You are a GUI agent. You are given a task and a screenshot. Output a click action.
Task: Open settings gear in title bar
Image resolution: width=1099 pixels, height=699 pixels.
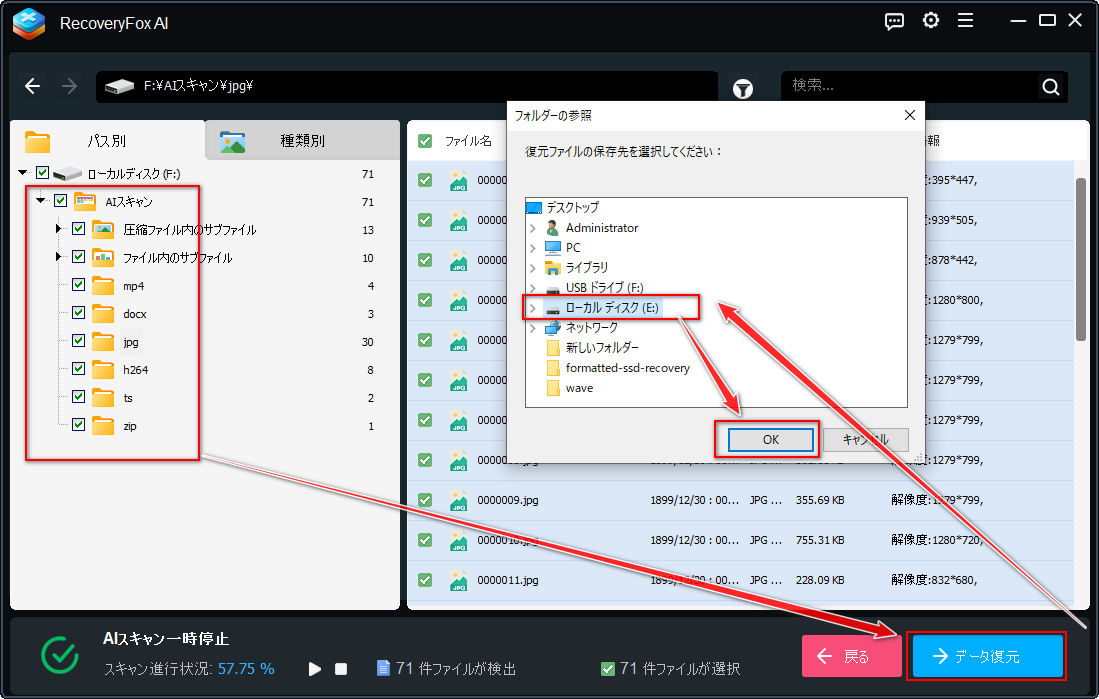pyautogui.click(x=931, y=21)
